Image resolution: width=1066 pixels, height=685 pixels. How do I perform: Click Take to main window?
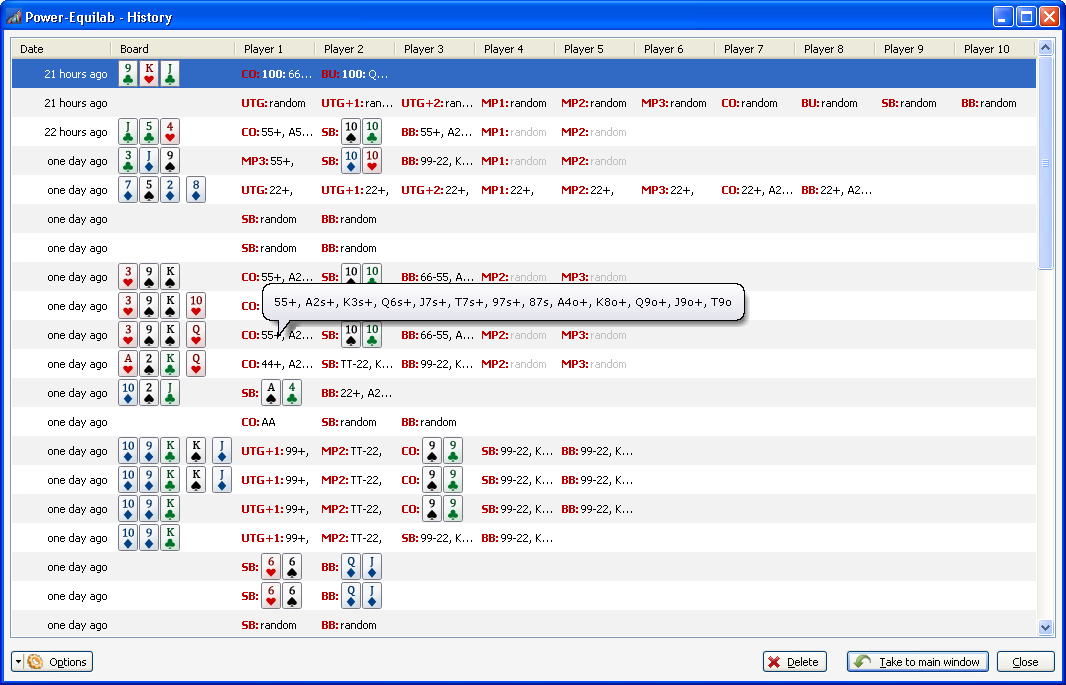coord(917,661)
